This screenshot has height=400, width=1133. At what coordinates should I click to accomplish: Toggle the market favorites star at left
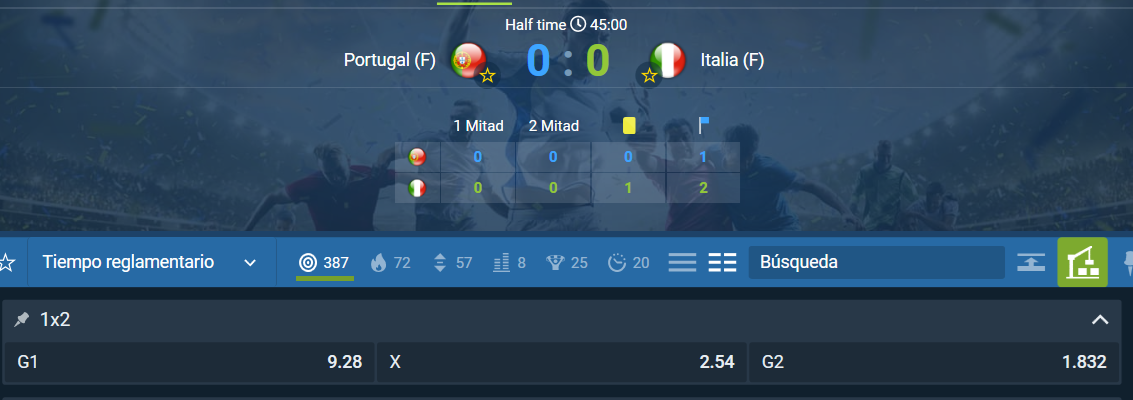[x=7, y=262]
